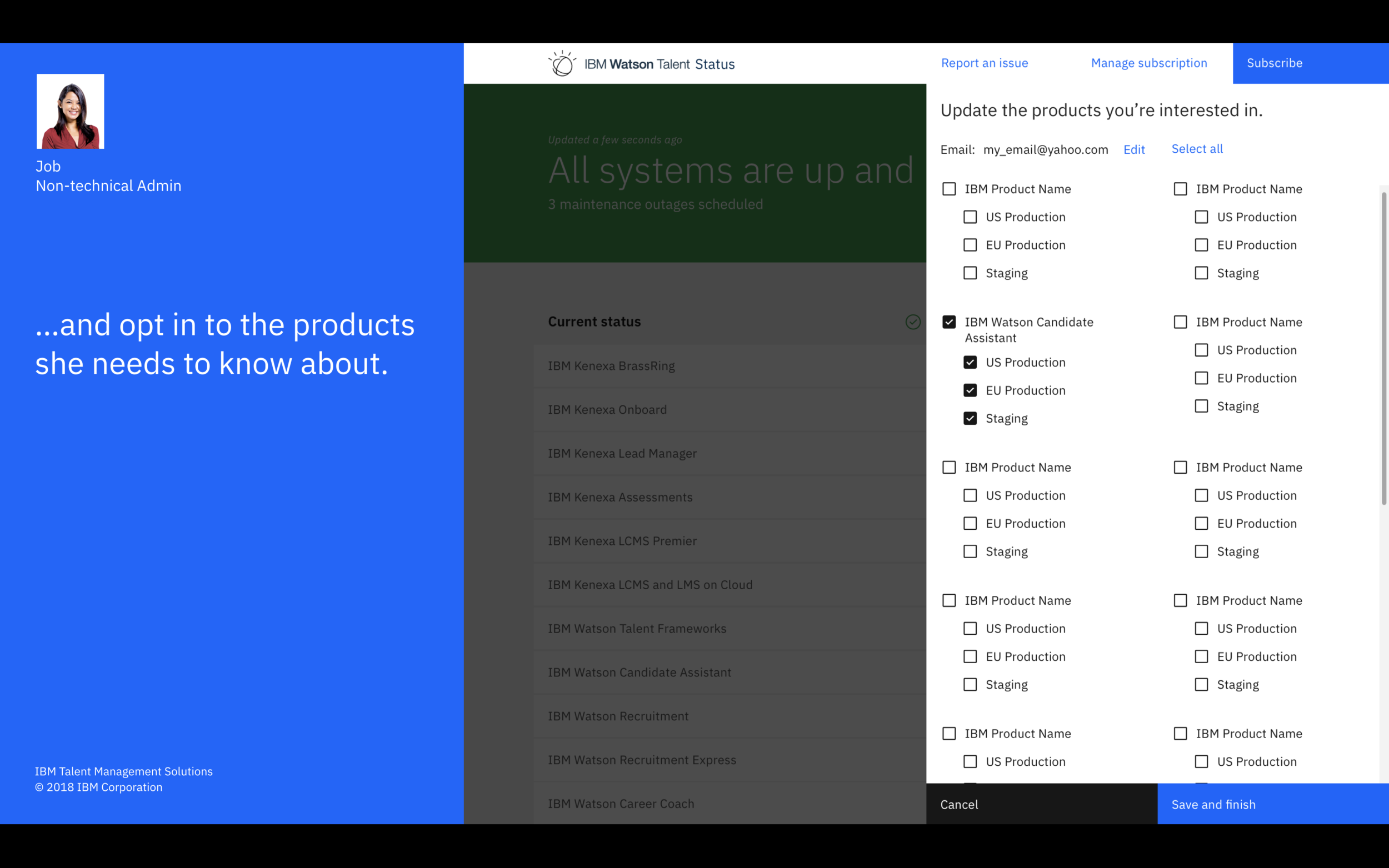Click the Job persona portrait photo

click(x=71, y=112)
